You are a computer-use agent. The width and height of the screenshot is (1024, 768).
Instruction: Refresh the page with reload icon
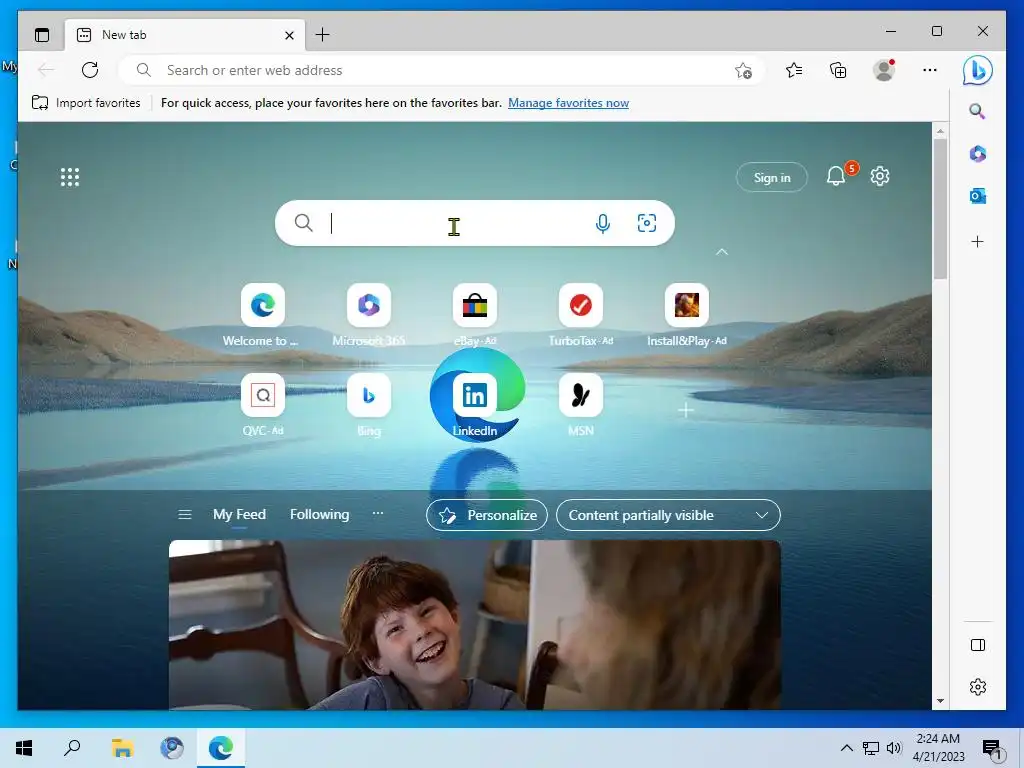(90, 70)
